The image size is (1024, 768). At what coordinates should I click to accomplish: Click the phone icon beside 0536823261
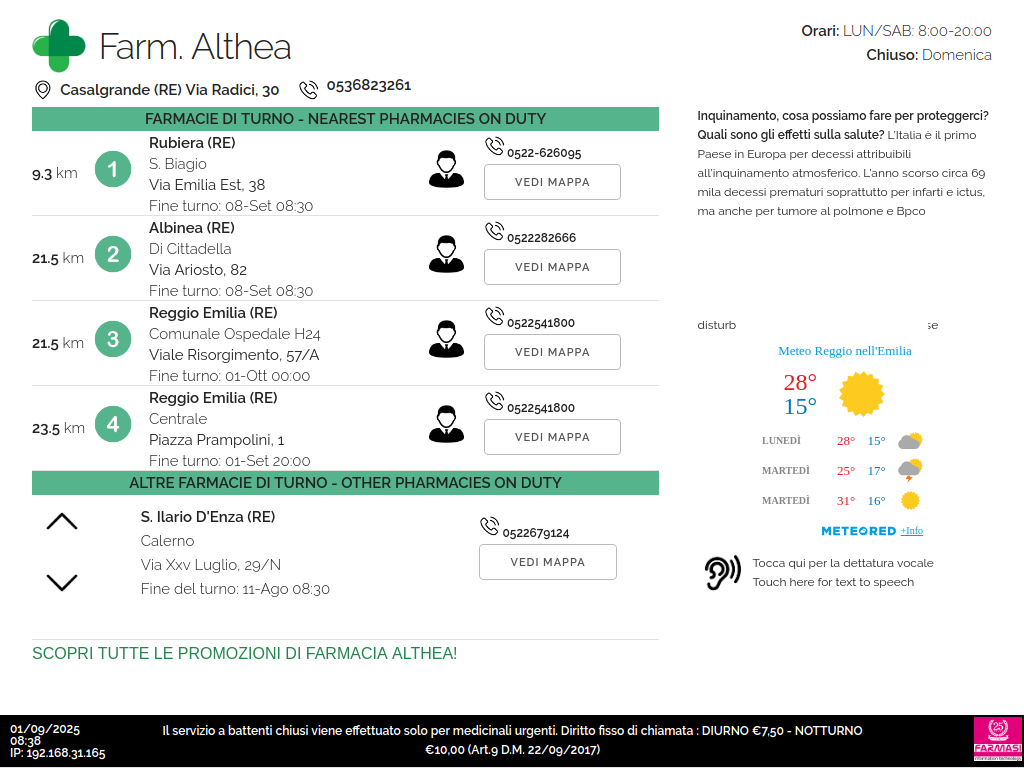(x=309, y=89)
